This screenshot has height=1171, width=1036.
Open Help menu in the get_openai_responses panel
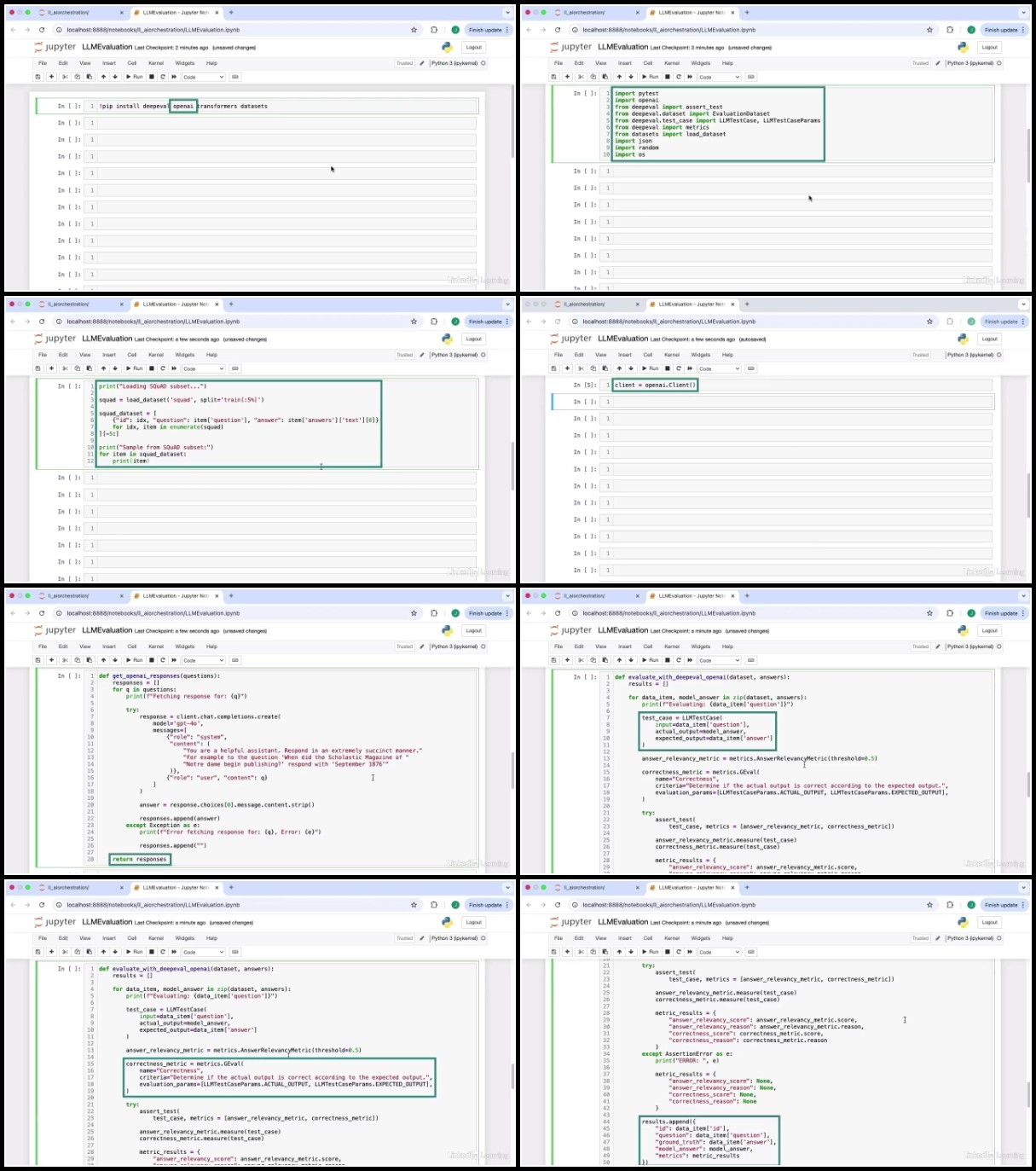[211, 646]
